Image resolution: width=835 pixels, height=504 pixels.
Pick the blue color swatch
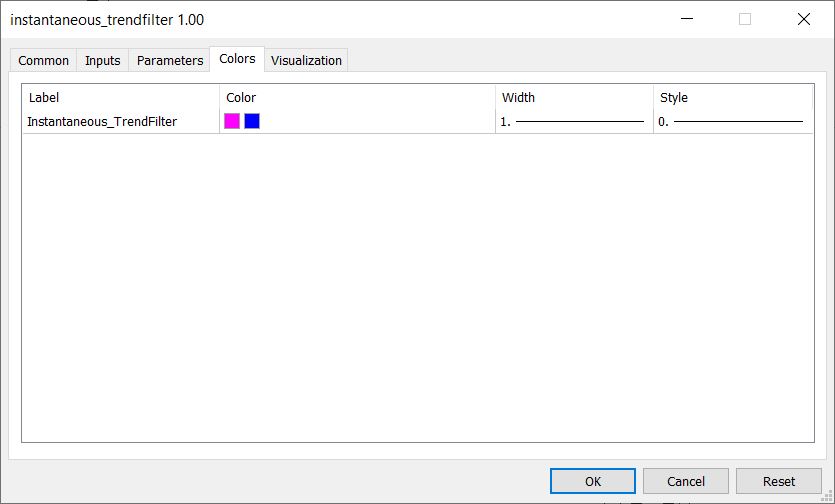coord(252,121)
